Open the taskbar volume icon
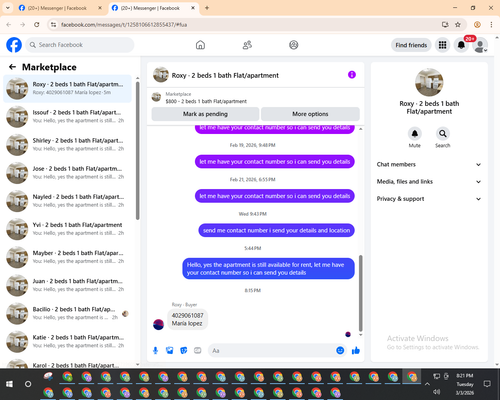Viewport: 500px width, 400px height. 436,392
